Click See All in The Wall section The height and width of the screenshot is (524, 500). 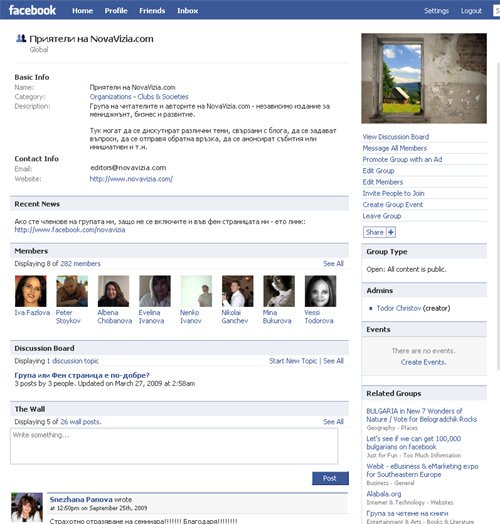[x=333, y=422]
